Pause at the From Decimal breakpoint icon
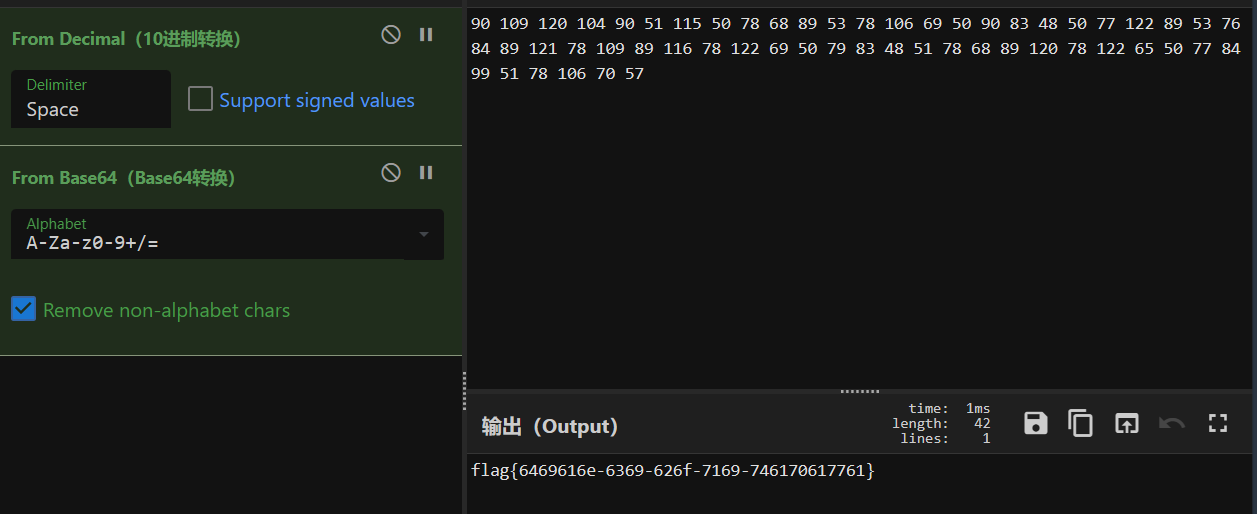1257x514 pixels. point(426,35)
